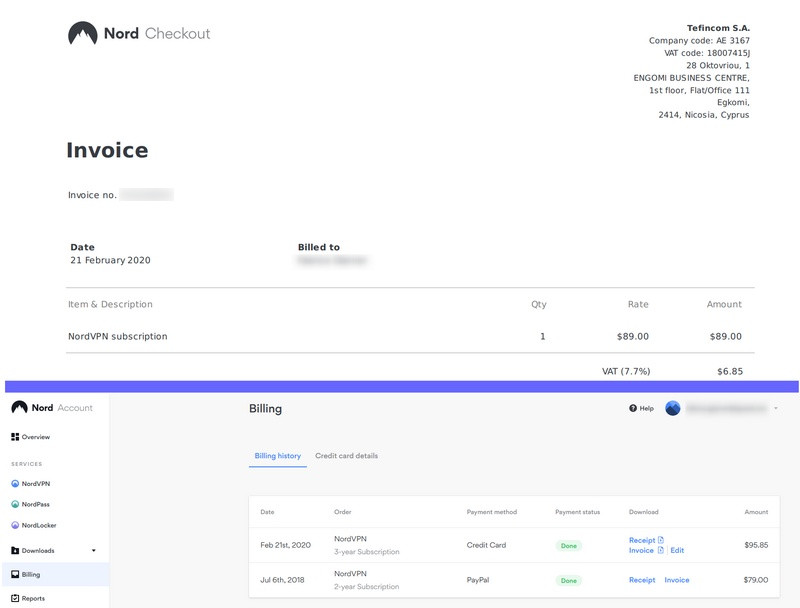The image size is (800, 608).
Task: Click the Done status of the Credit Card payment
Action: (x=569, y=546)
